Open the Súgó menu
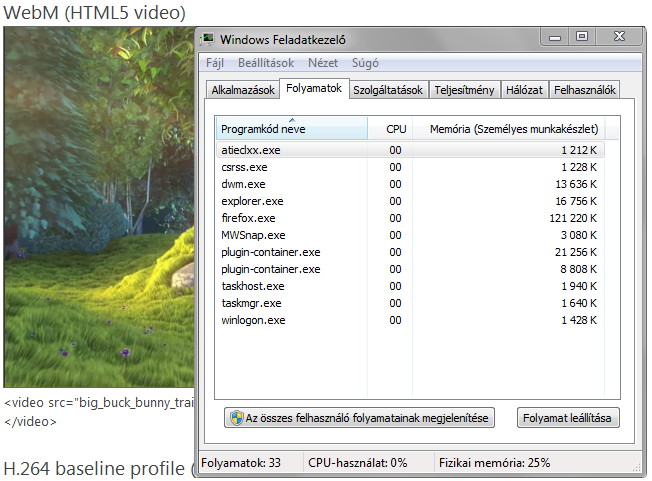The image size is (652, 481). click(365, 63)
